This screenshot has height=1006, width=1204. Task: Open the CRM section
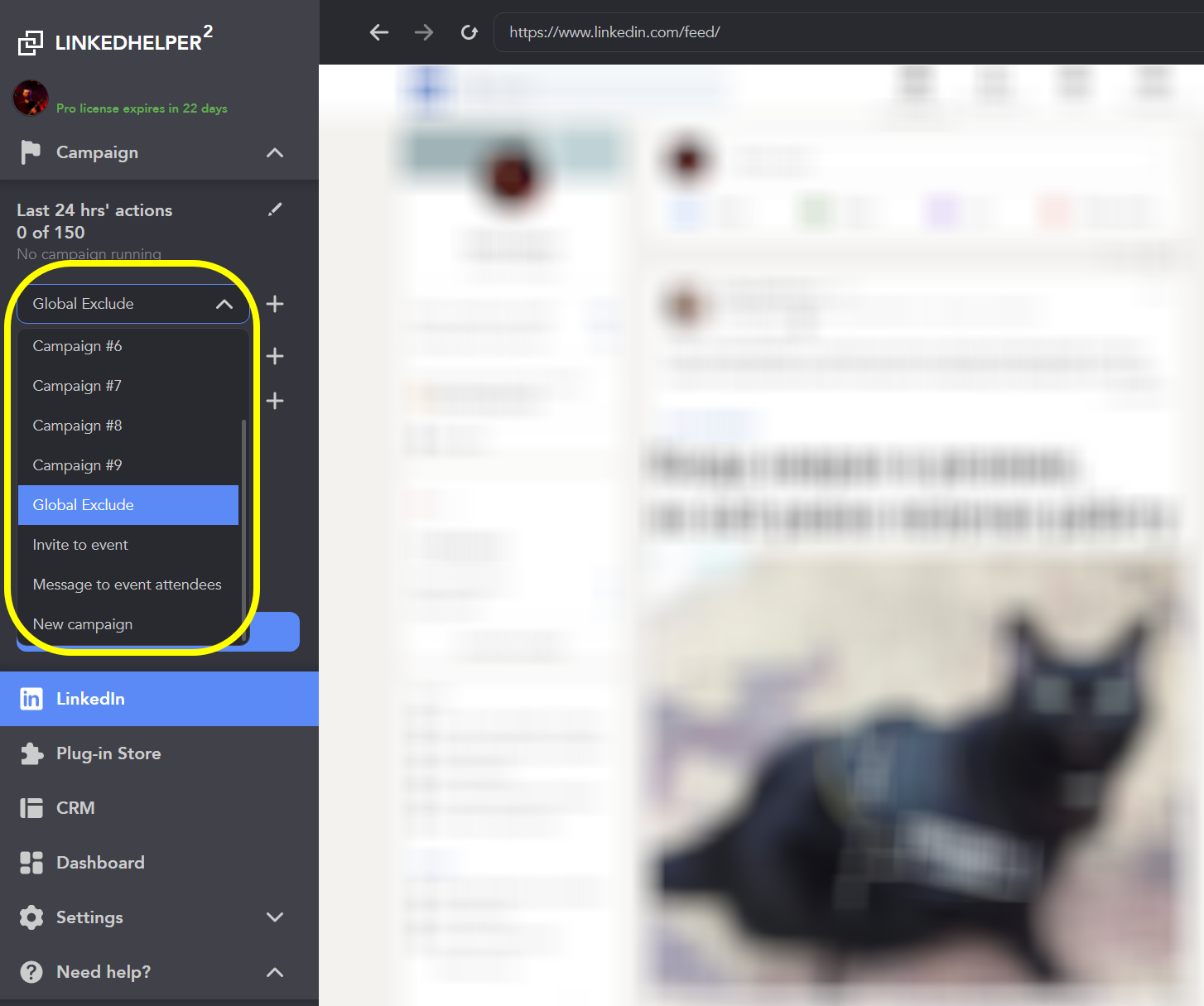coord(159,808)
